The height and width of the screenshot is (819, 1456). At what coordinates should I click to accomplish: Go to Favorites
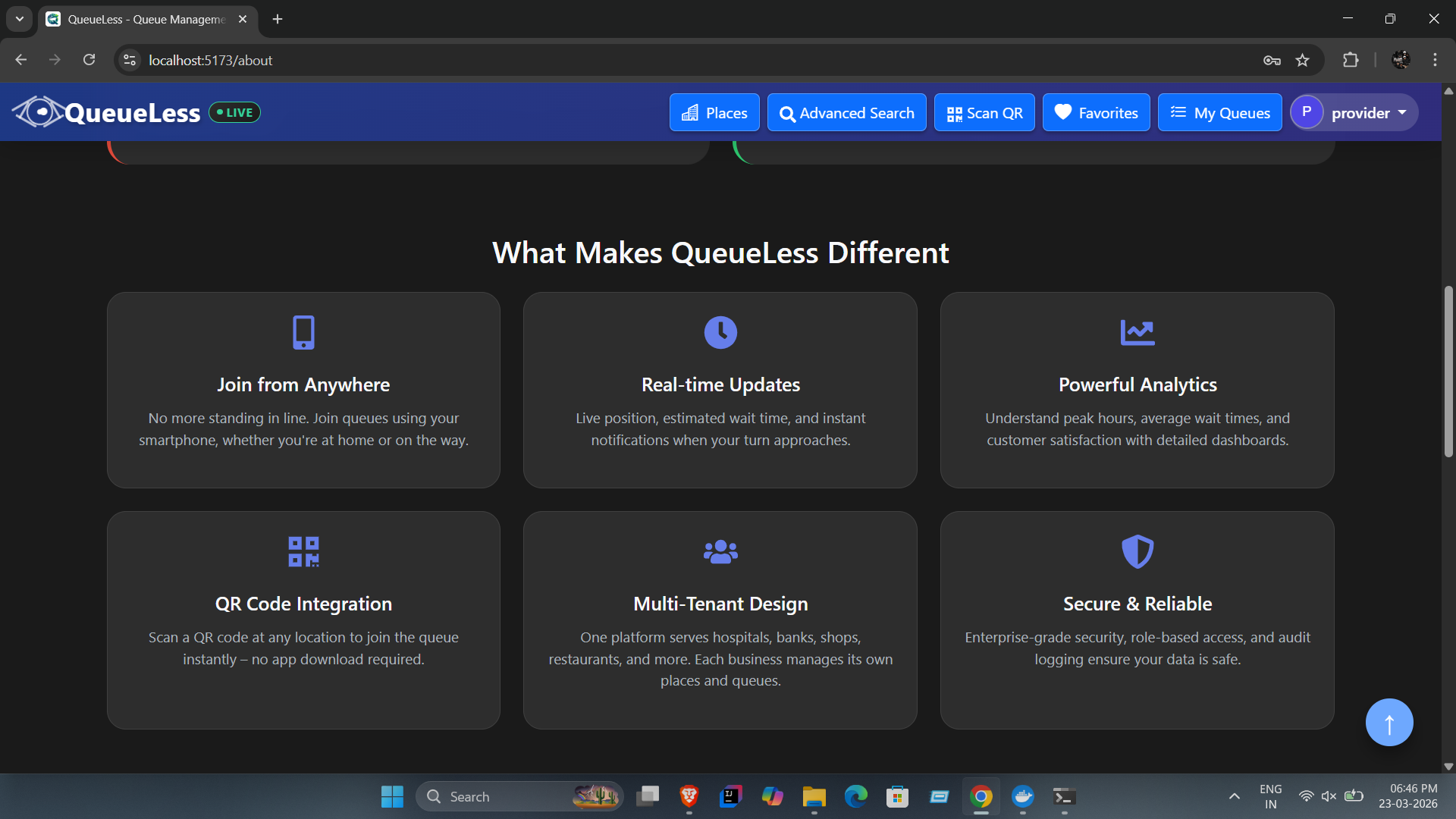tap(1097, 112)
